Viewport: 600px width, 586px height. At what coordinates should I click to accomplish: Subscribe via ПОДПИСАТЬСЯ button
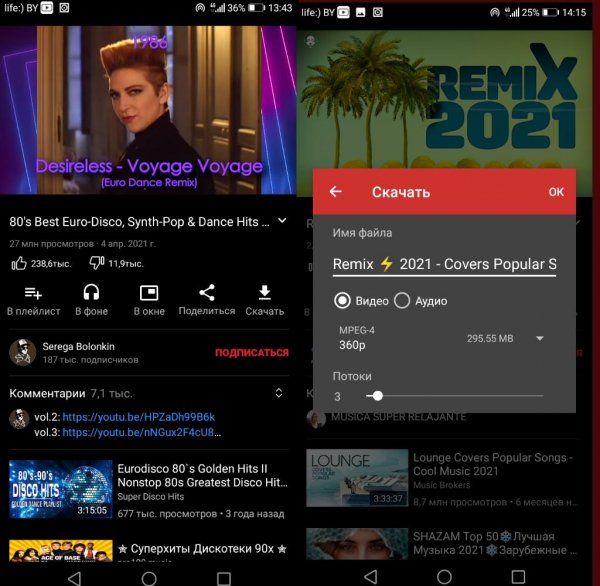pyautogui.click(x=252, y=353)
